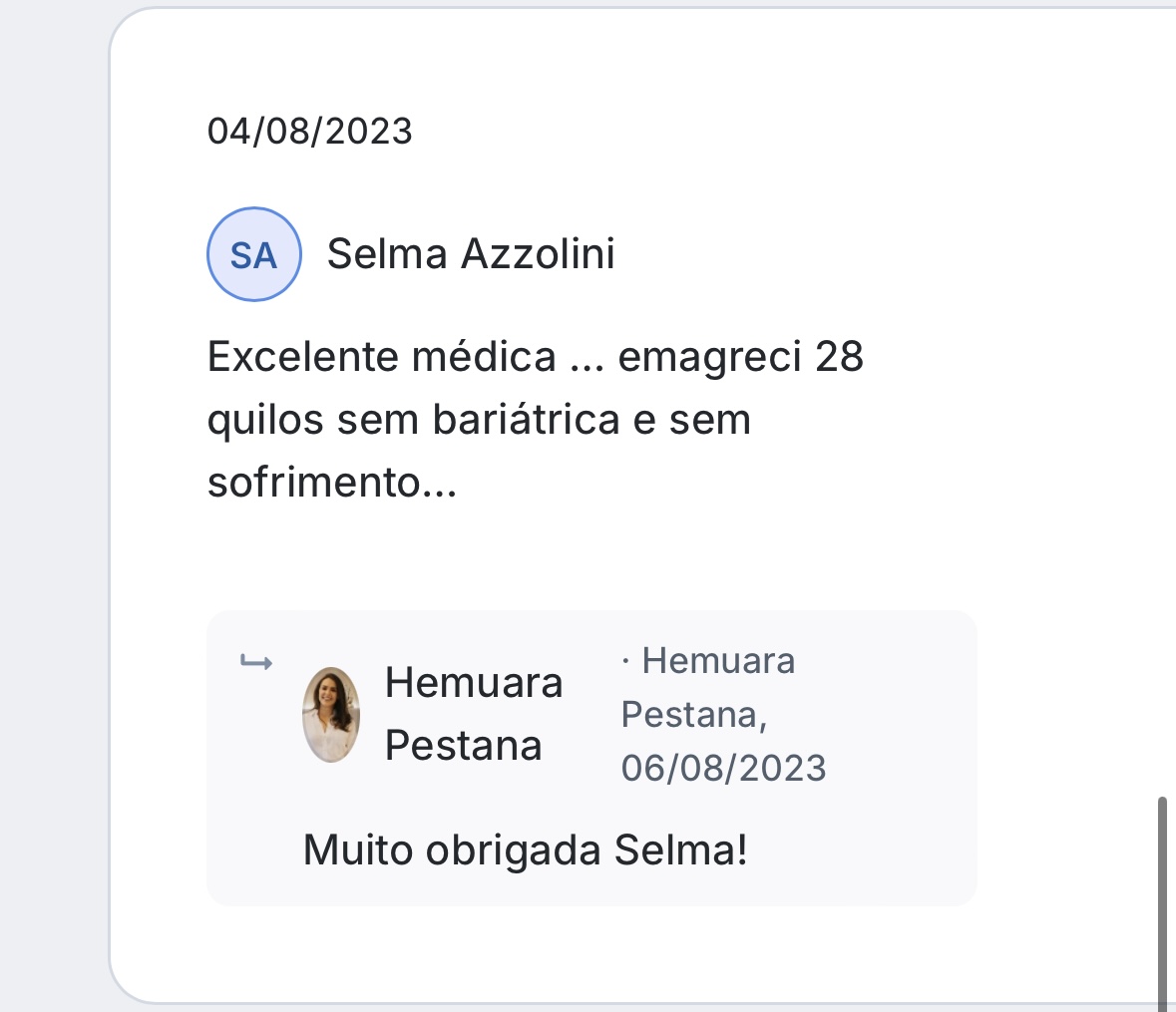Click the word "Selma!" in the reply
This screenshot has width=1176, height=1012.
(x=680, y=850)
